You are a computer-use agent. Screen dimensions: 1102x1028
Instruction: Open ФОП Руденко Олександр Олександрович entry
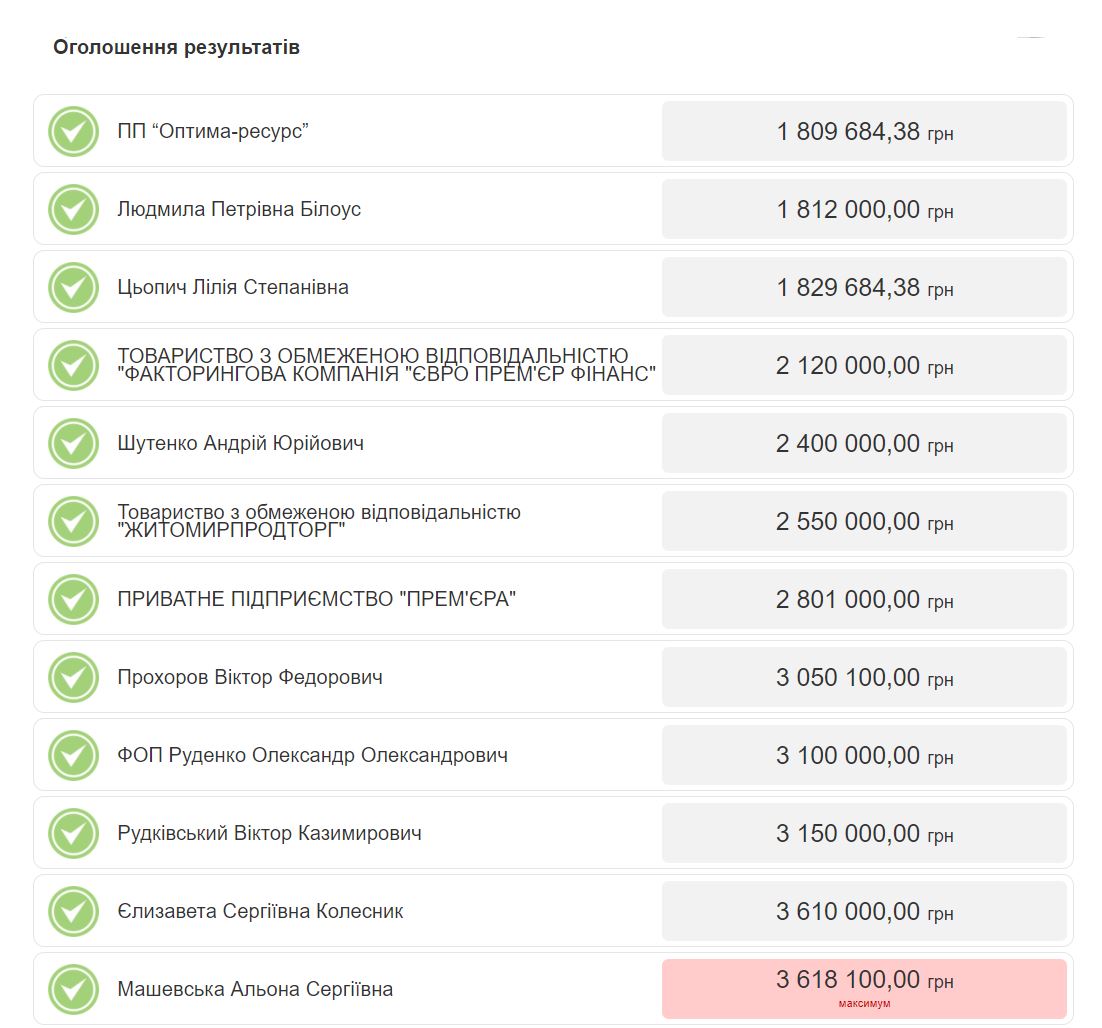(312, 755)
